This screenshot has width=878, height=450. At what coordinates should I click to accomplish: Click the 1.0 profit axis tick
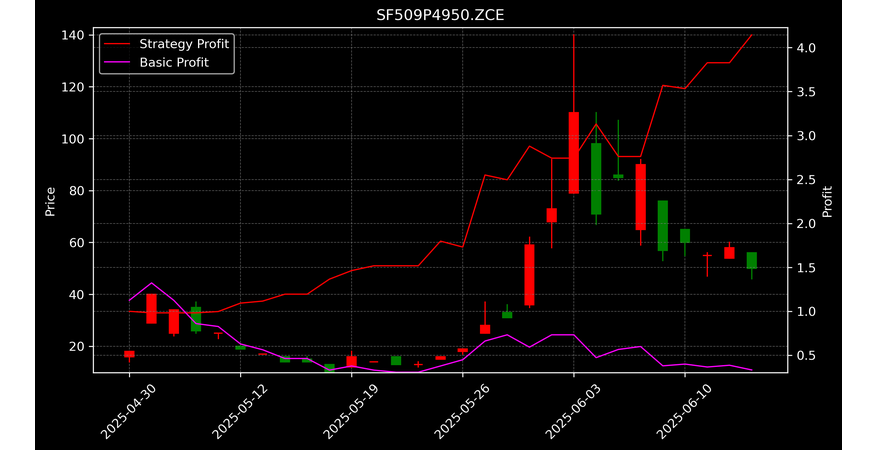pyautogui.click(x=806, y=312)
